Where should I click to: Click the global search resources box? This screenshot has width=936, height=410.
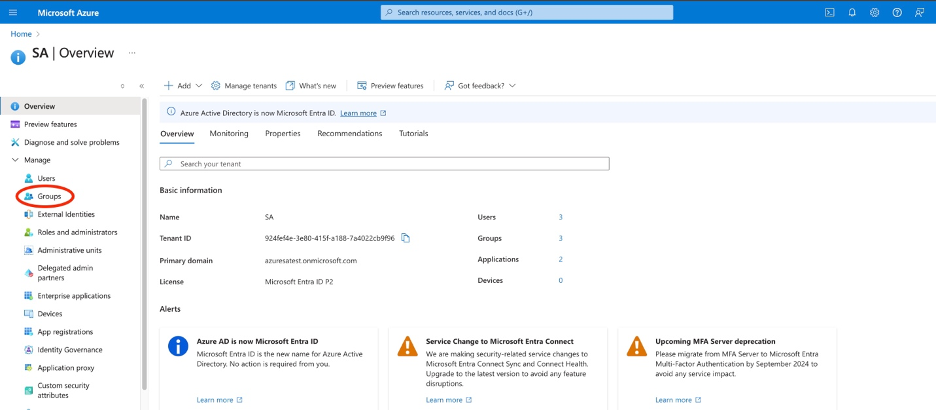527,13
